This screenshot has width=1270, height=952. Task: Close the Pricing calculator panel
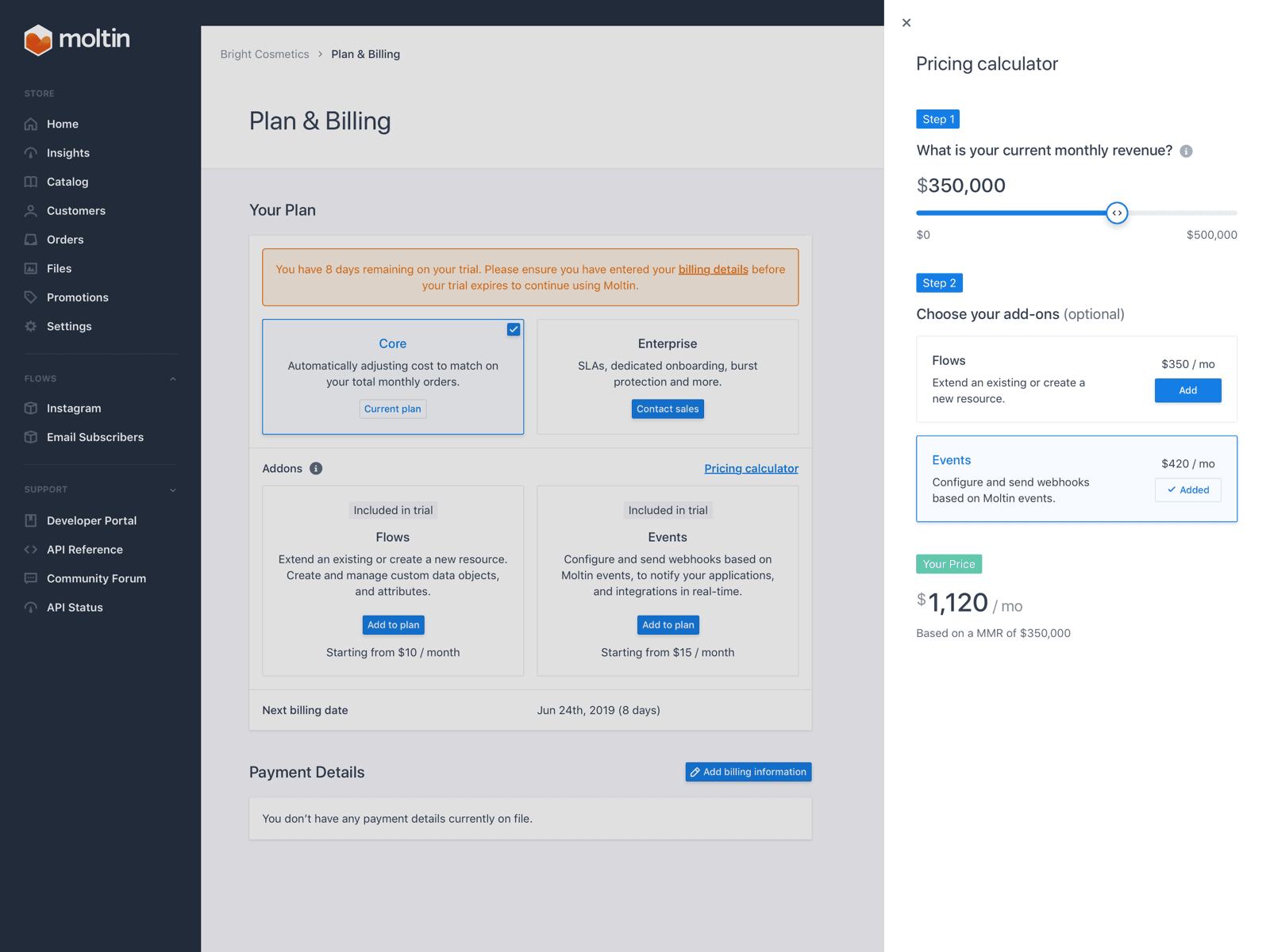pyautogui.click(x=906, y=22)
